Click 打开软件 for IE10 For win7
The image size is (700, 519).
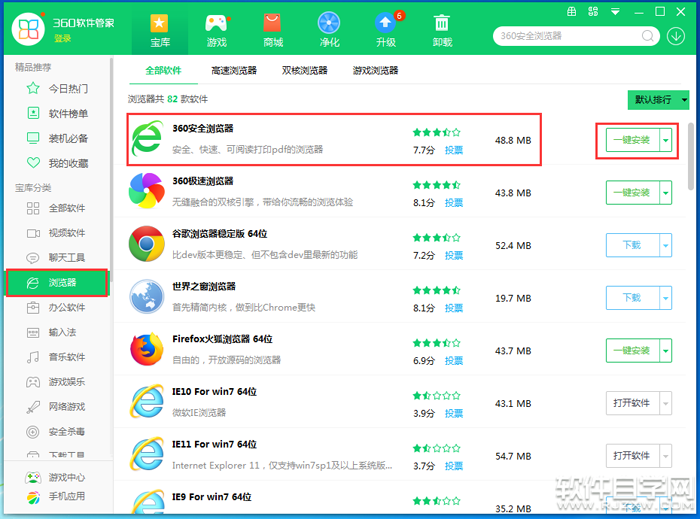point(633,403)
